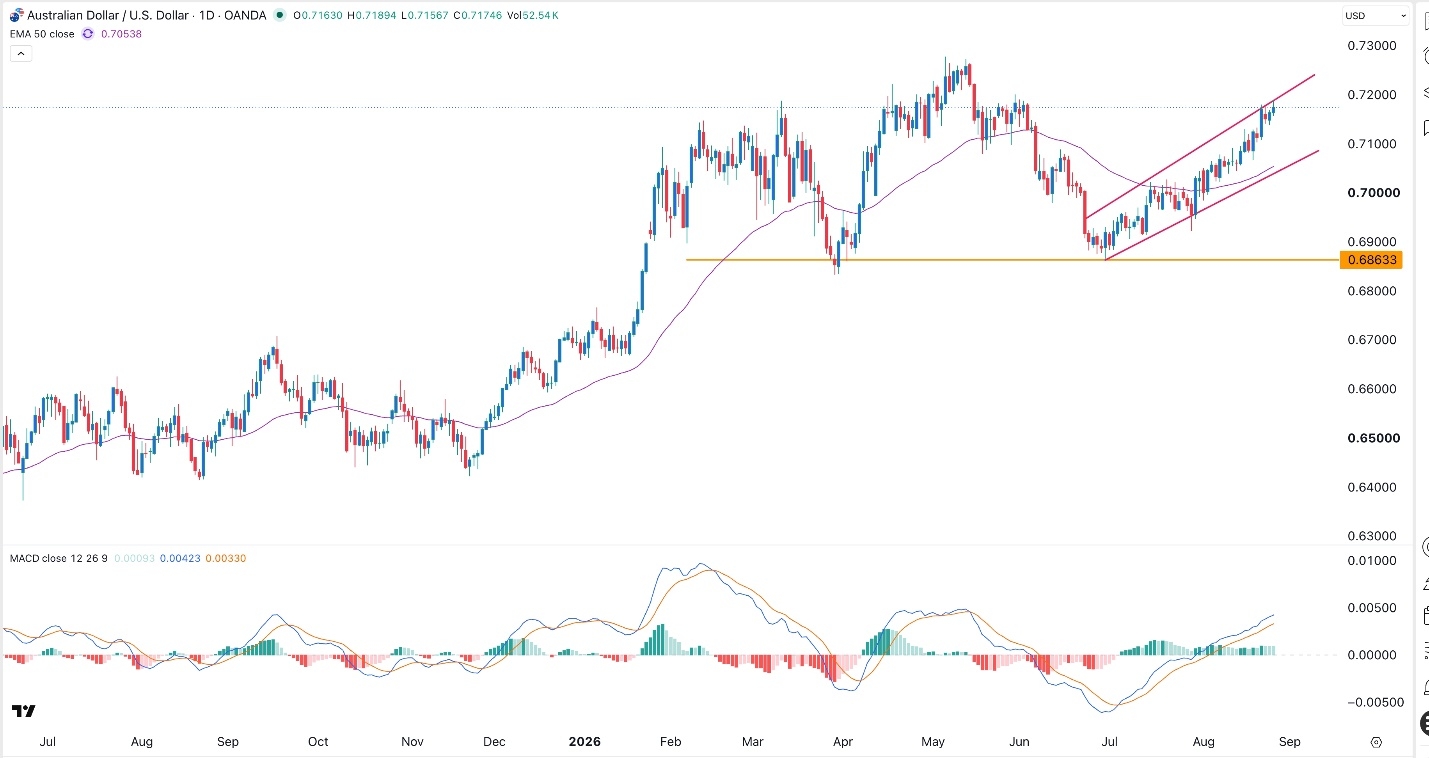Click the Nov label on time axis
Viewport: 1429px width, 758px height.
412,742
